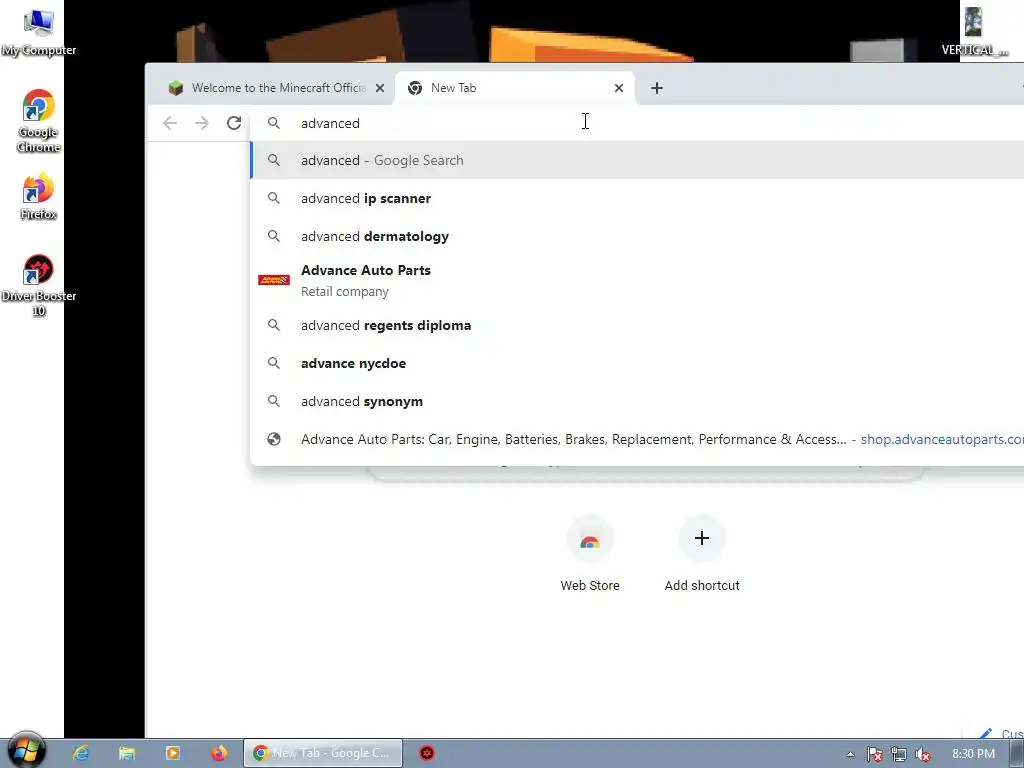Open Google Chrome desktop shortcut
Image resolution: width=1024 pixels, height=768 pixels.
pos(39,121)
